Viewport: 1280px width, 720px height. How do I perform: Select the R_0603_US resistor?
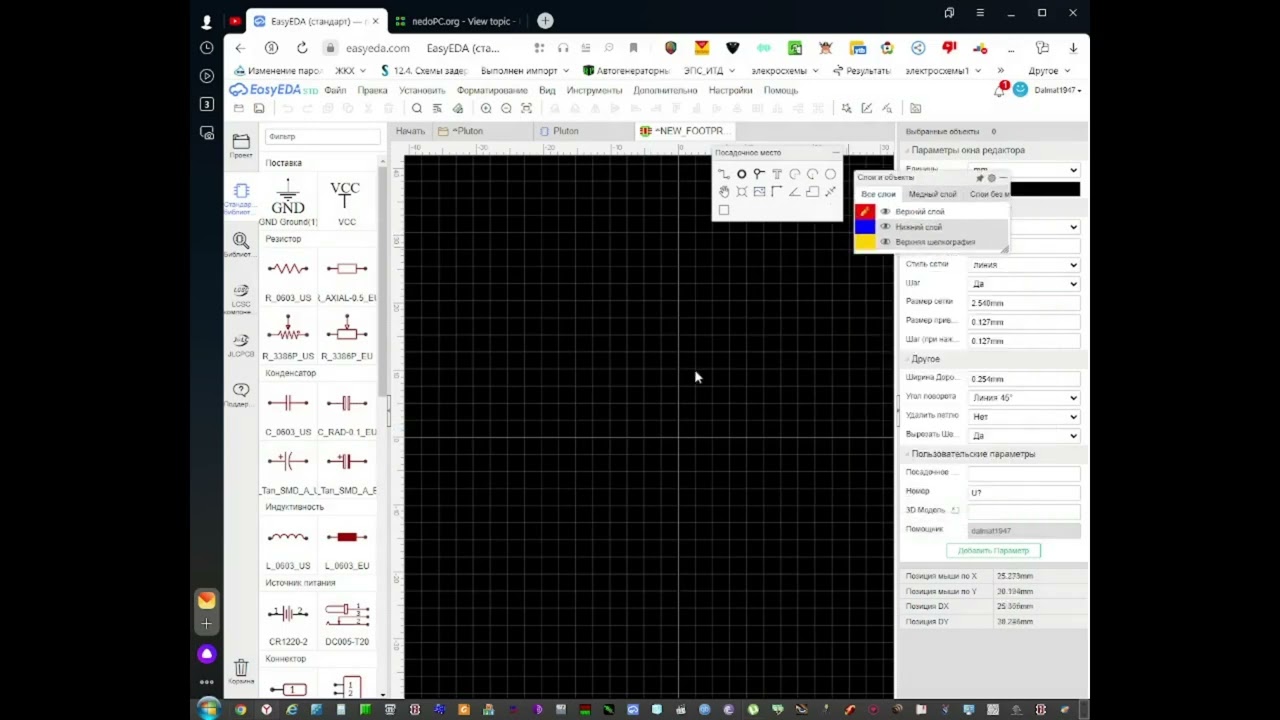(x=288, y=279)
